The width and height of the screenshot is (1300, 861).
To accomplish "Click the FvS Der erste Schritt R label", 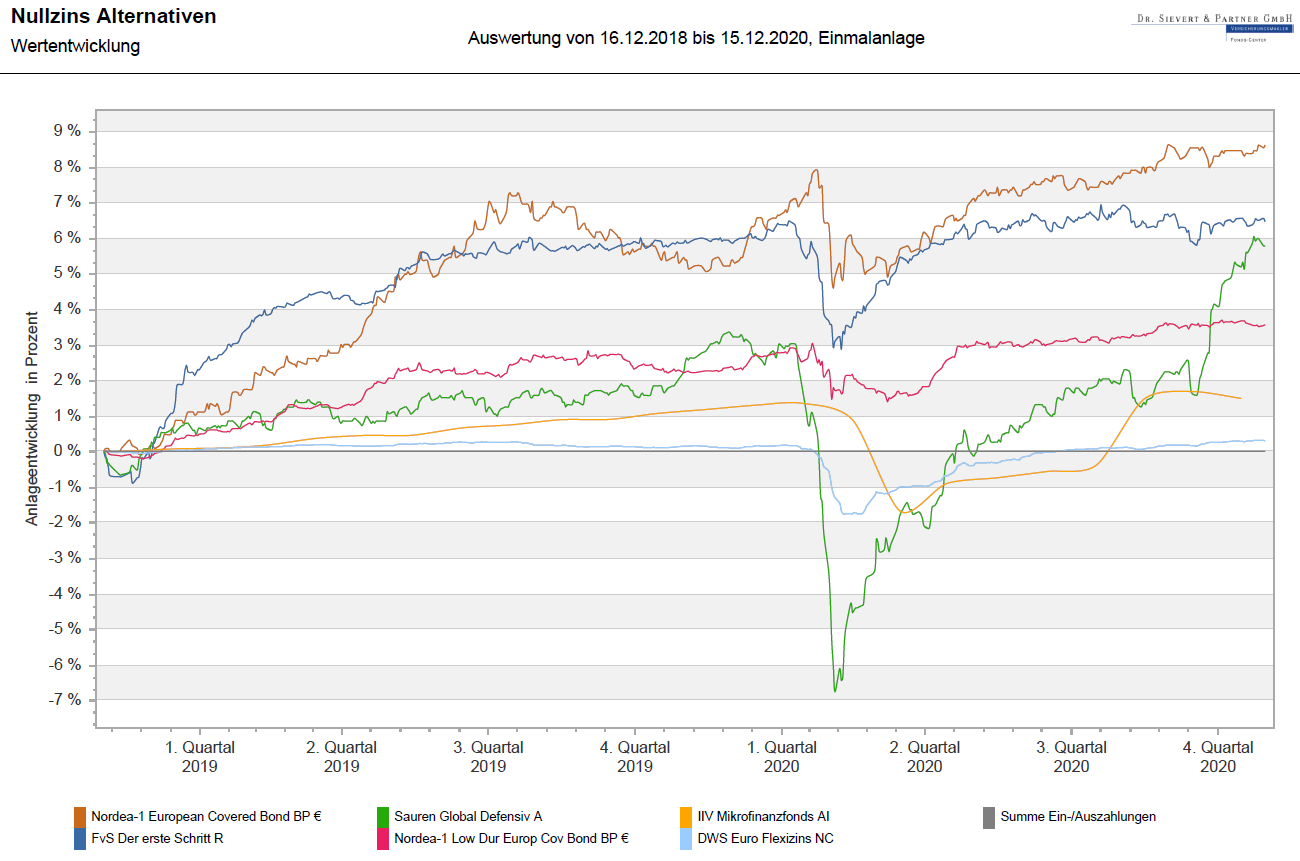I will [157, 838].
